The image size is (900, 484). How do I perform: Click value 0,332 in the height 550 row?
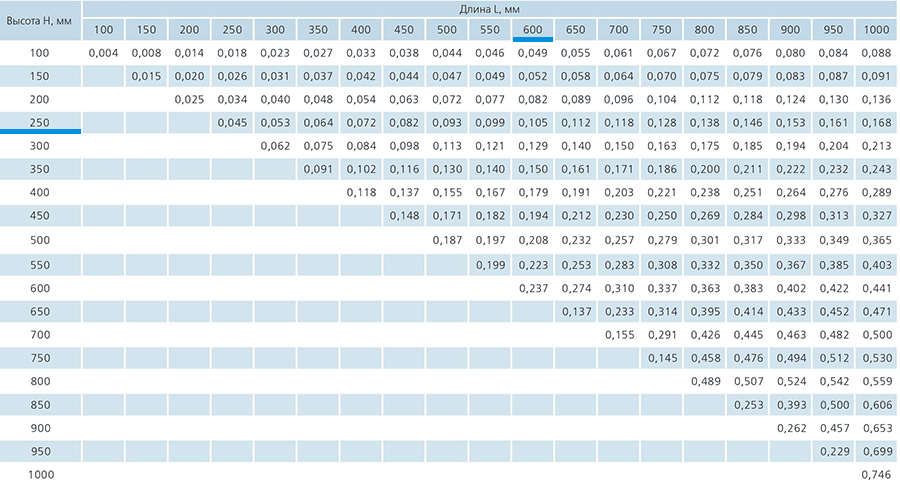point(705,265)
